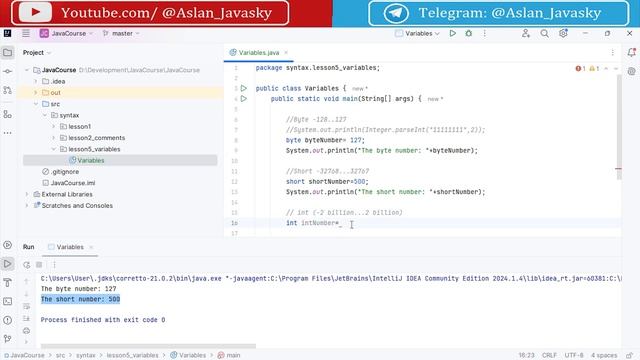Viewport: 640px width, 360px height.
Task: Open the Project tool window folder icon
Action: coord(7,52)
